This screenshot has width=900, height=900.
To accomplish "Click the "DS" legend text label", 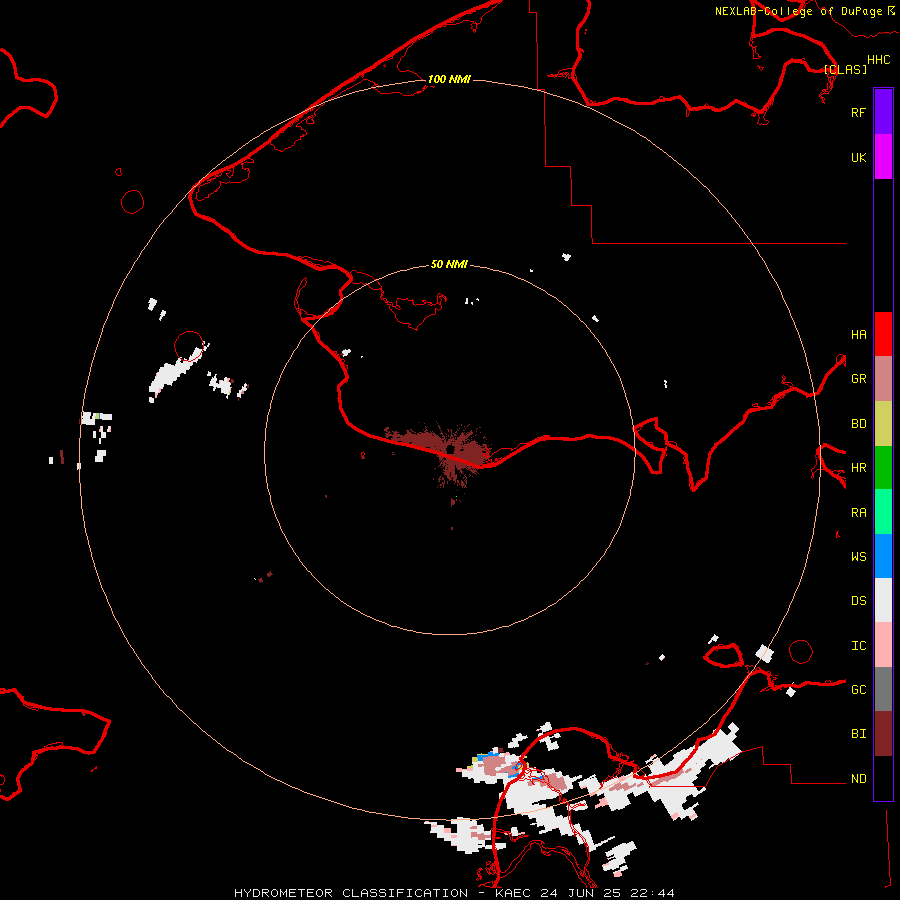I will [x=858, y=601].
